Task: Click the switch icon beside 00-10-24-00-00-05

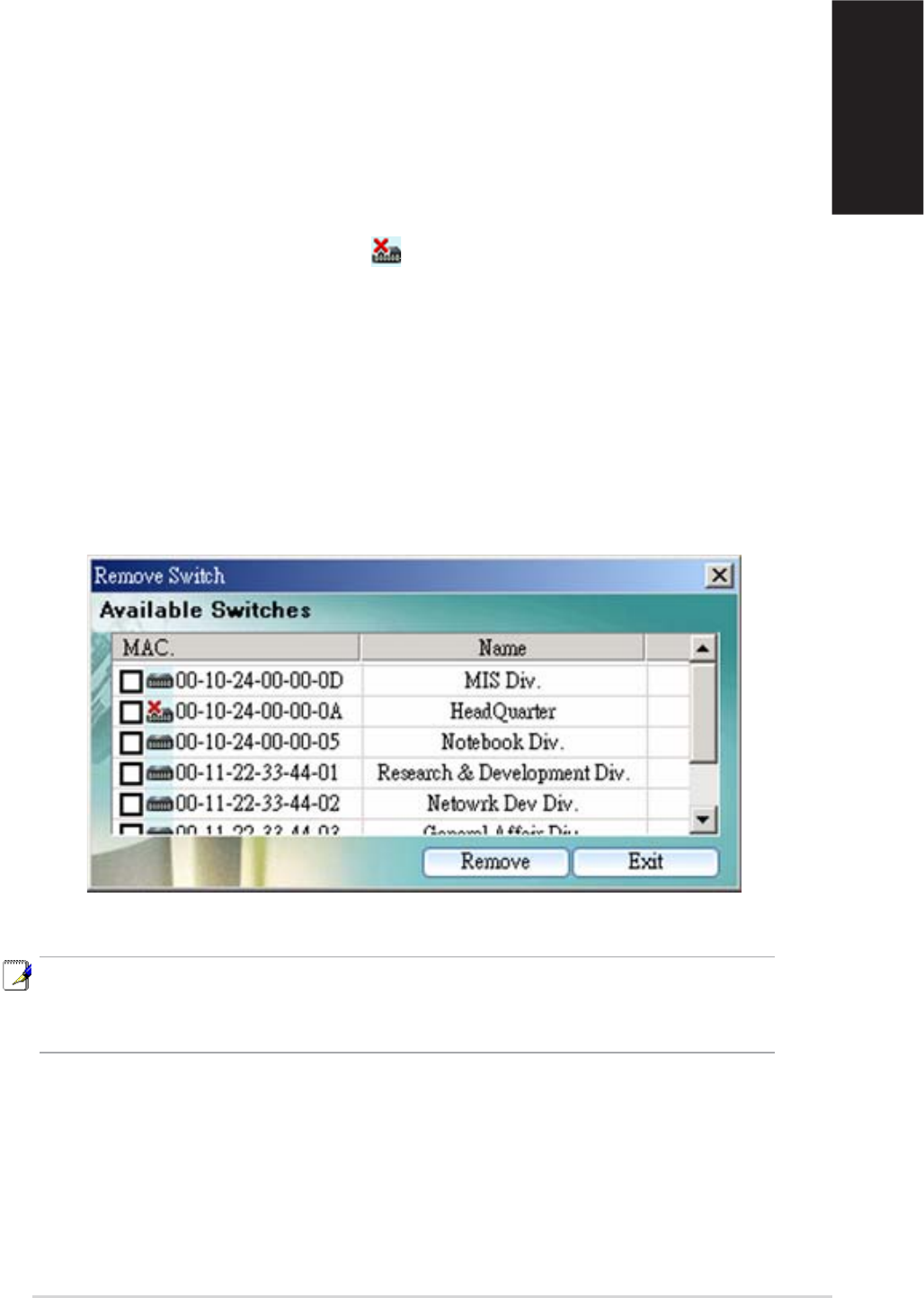Action: (x=159, y=743)
